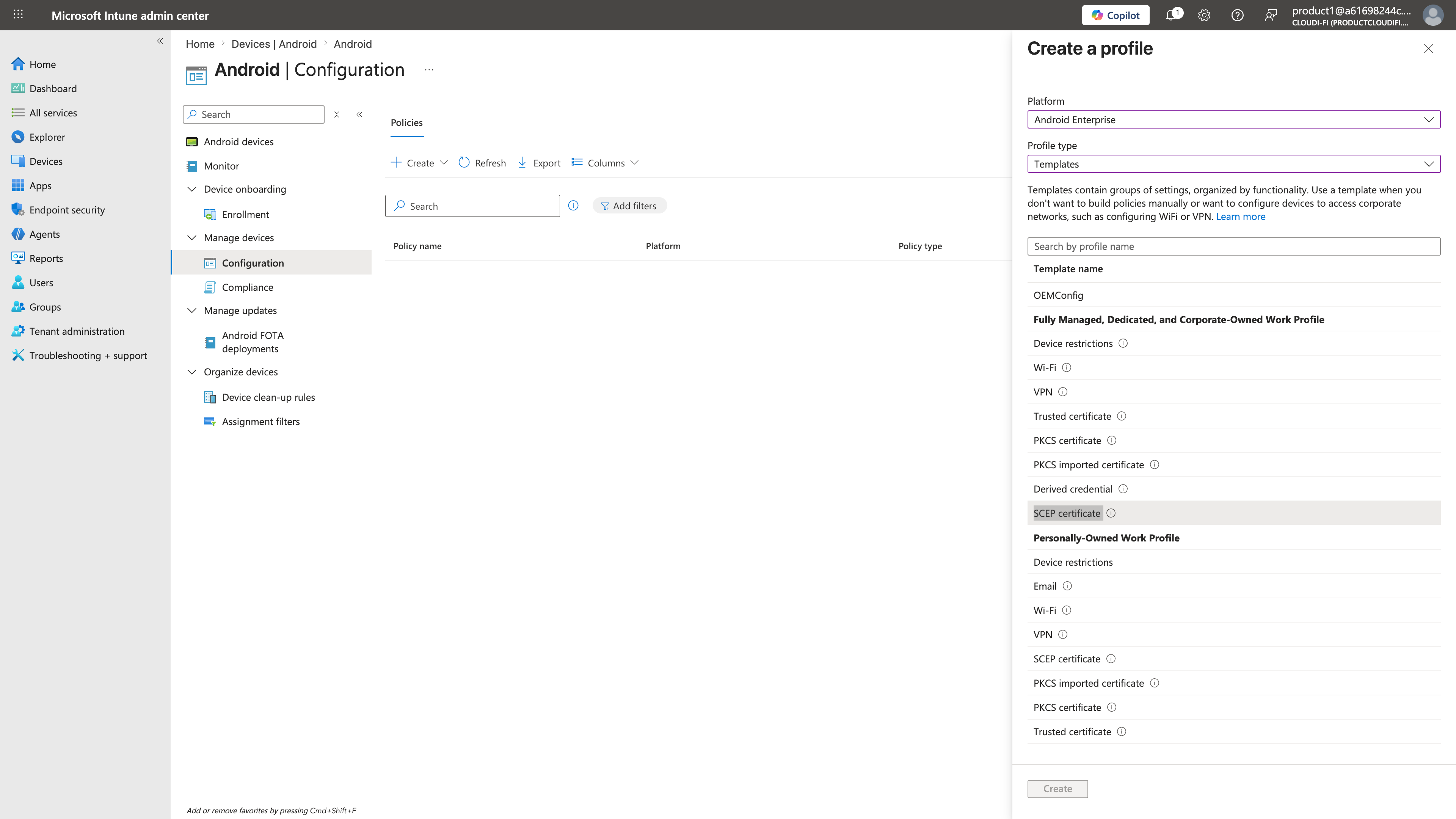Select Configuration menu item
This screenshot has height=819, width=1456.
click(271, 264)
